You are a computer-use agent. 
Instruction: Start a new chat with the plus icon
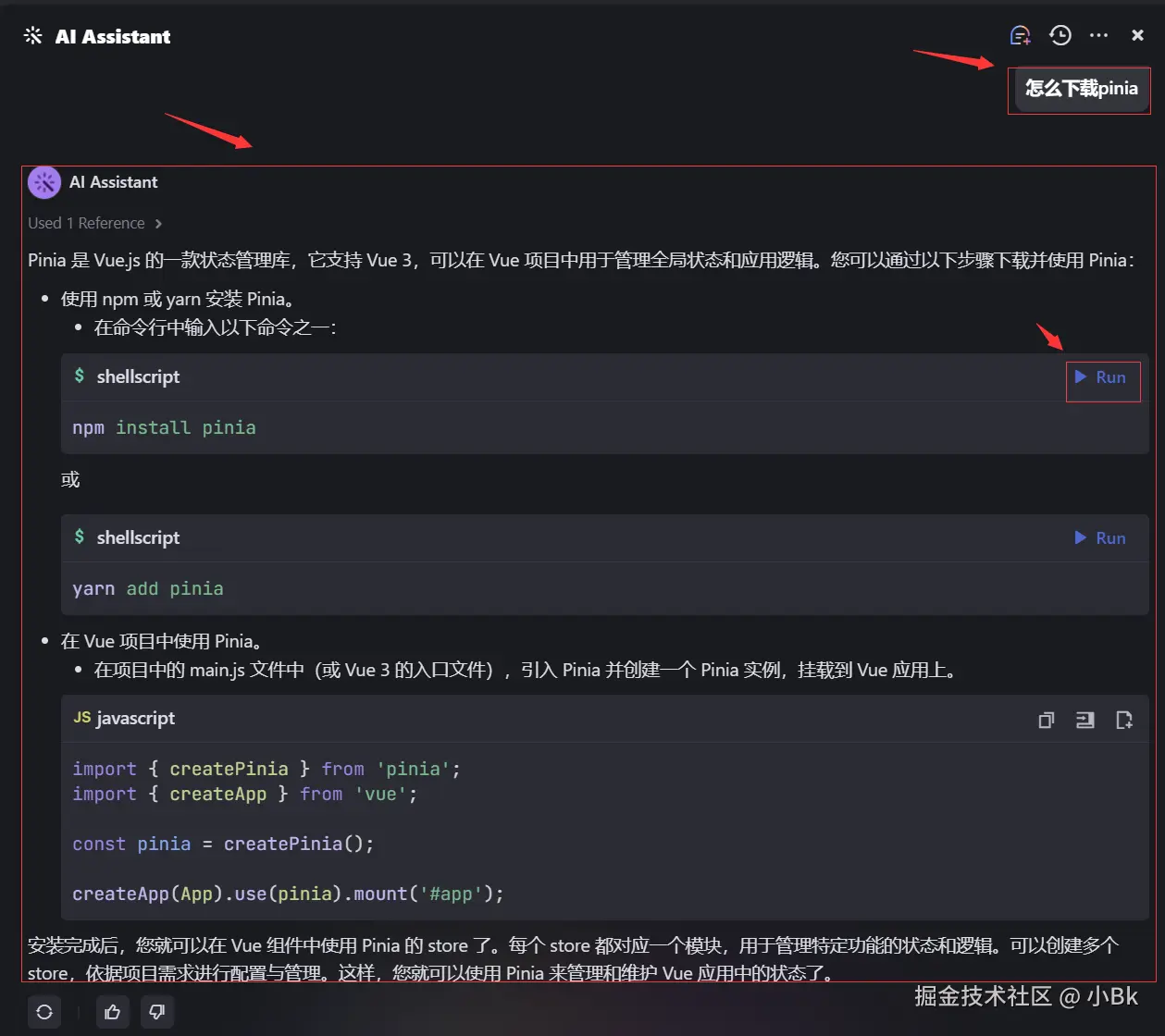[x=1020, y=35]
